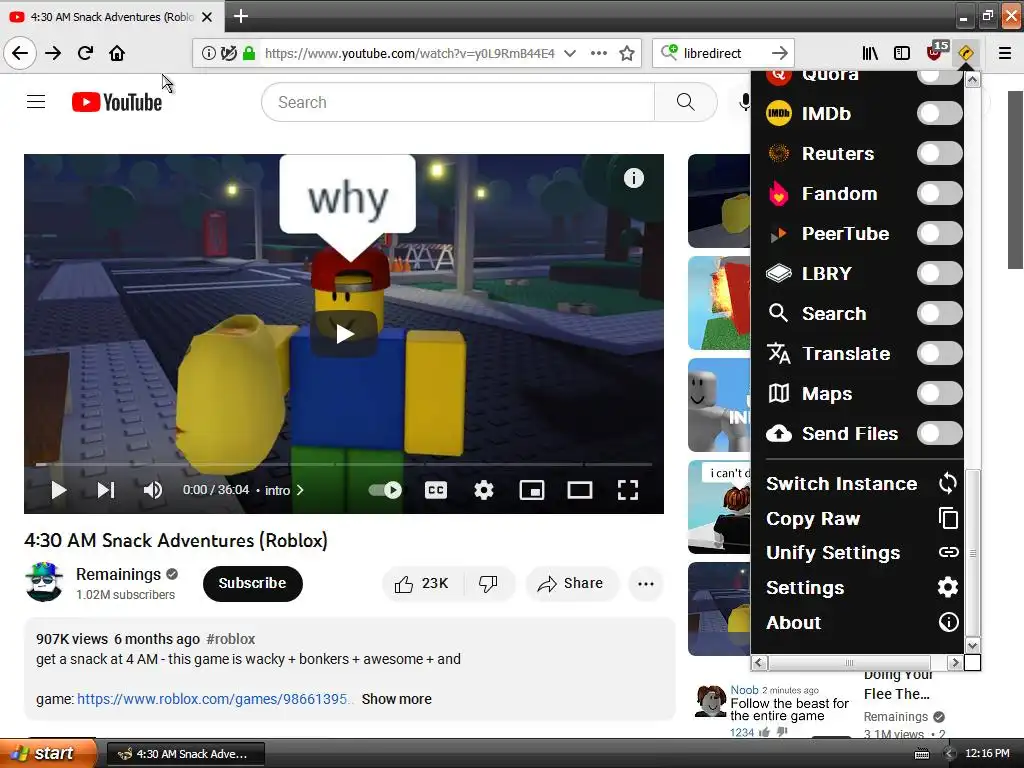Viewport: 1024px width, 768px height.
Task: Open the browser Library icon
Action: point(870,53)
